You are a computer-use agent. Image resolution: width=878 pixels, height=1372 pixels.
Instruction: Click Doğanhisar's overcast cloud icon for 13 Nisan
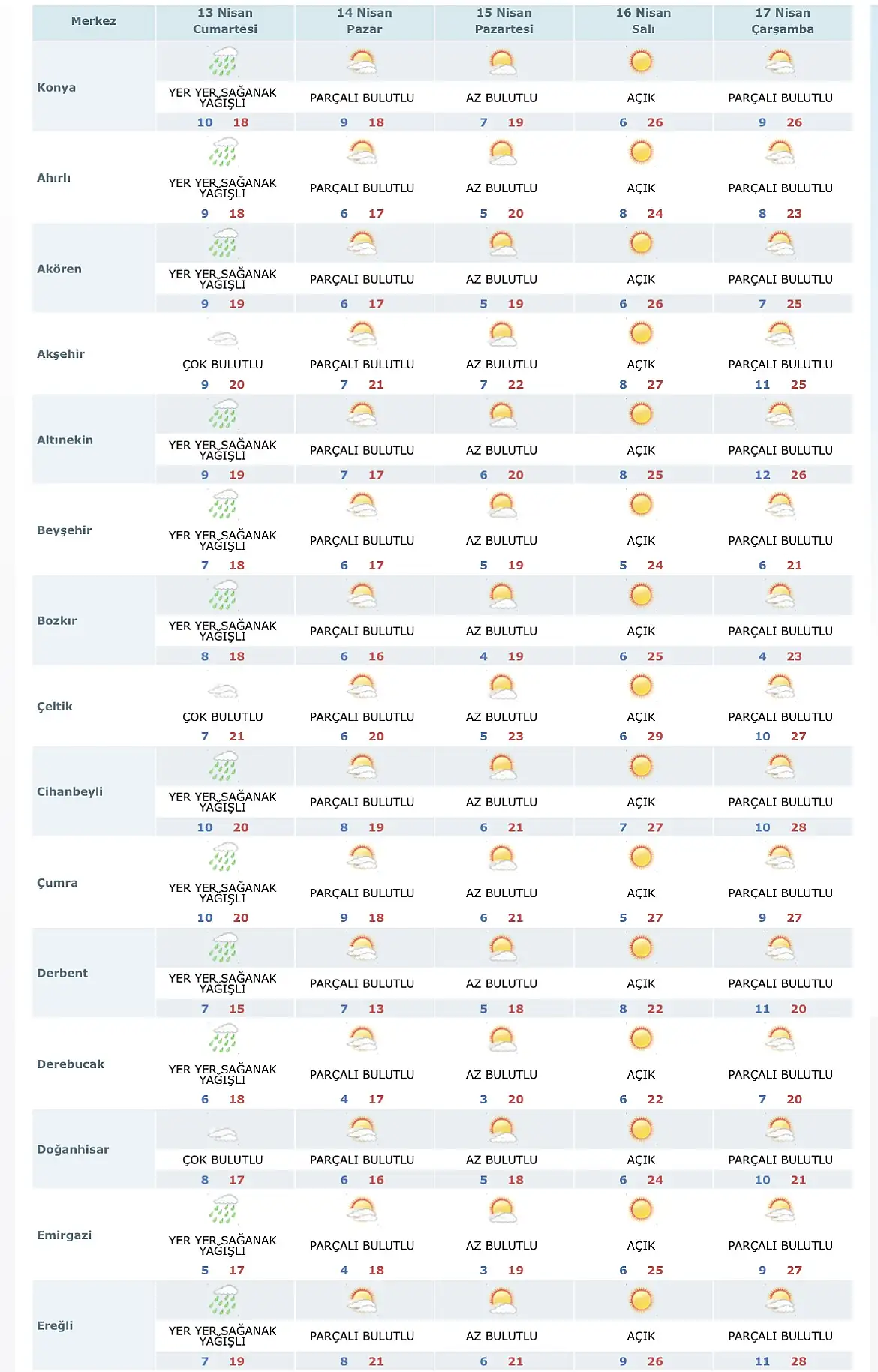[223, 1134]
